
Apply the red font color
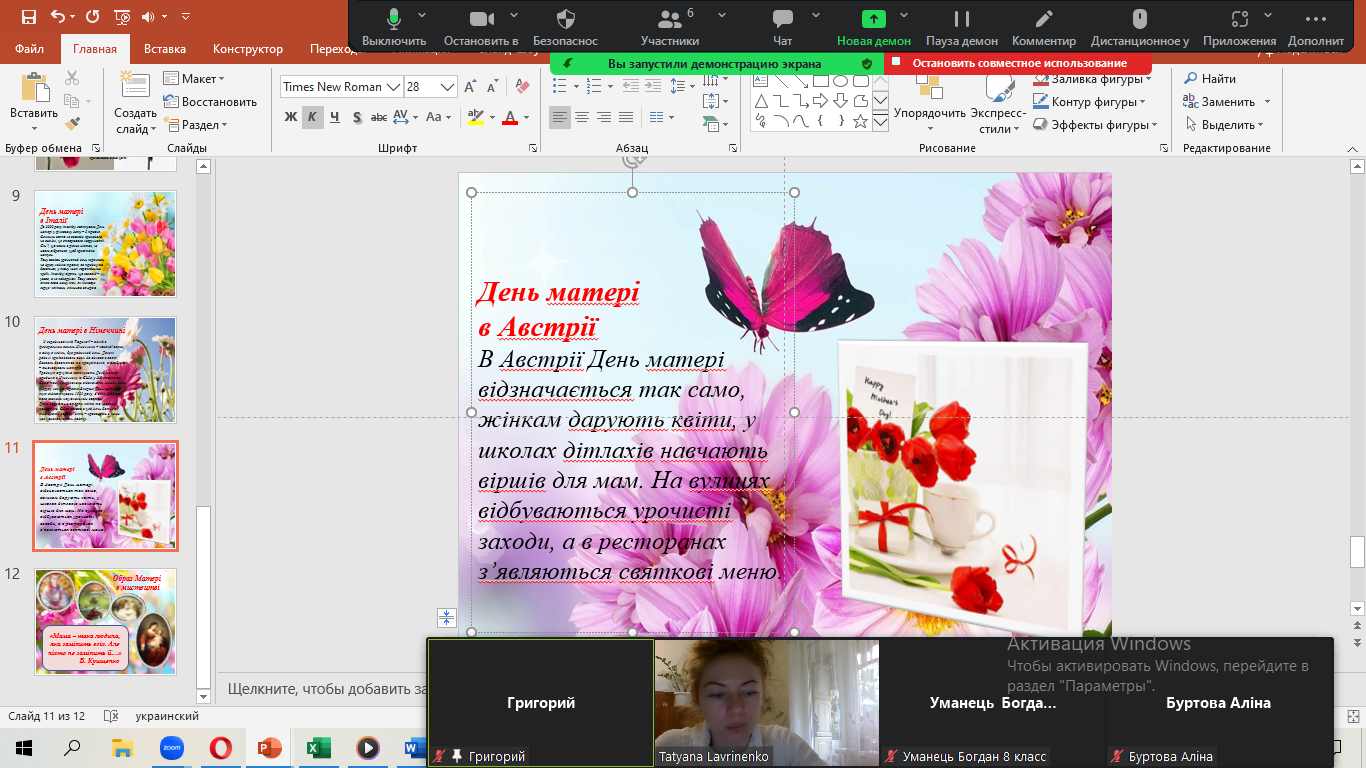509,117
